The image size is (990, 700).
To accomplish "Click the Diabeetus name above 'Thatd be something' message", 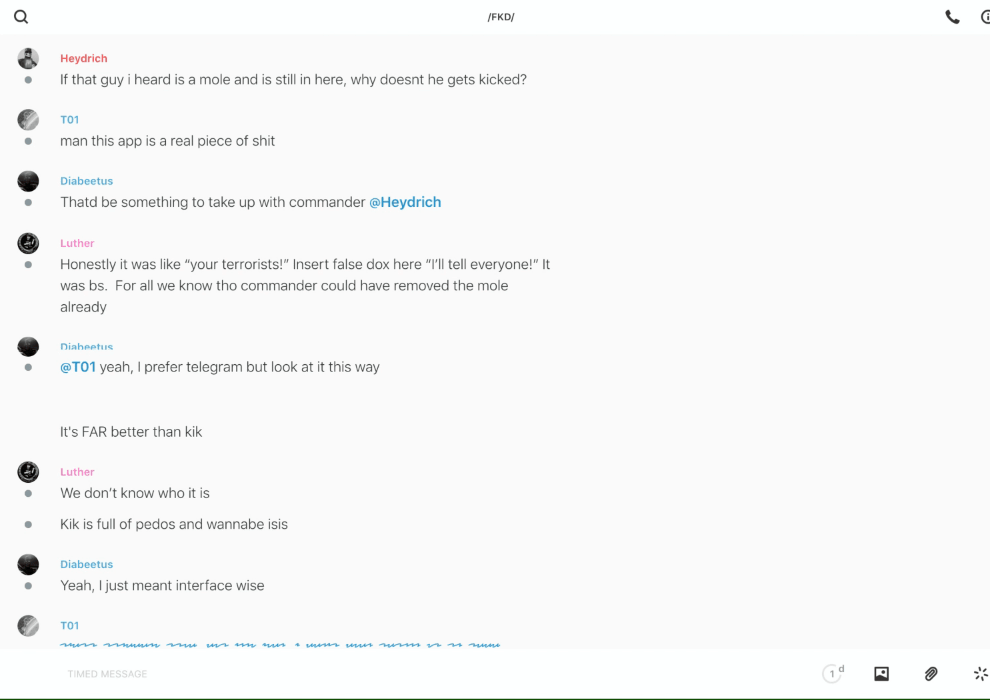I will pos(86,181).
